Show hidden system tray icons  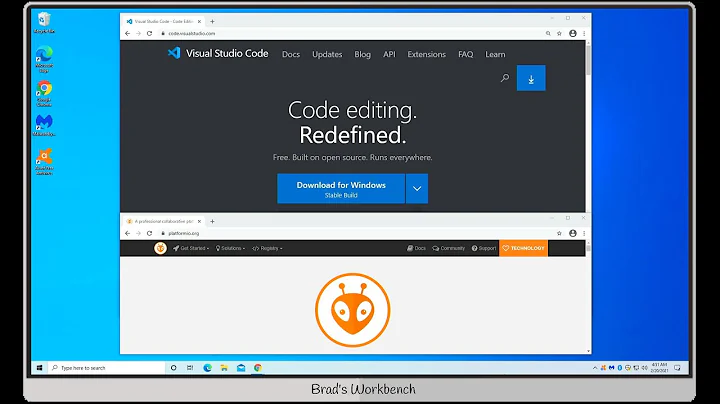595,368
